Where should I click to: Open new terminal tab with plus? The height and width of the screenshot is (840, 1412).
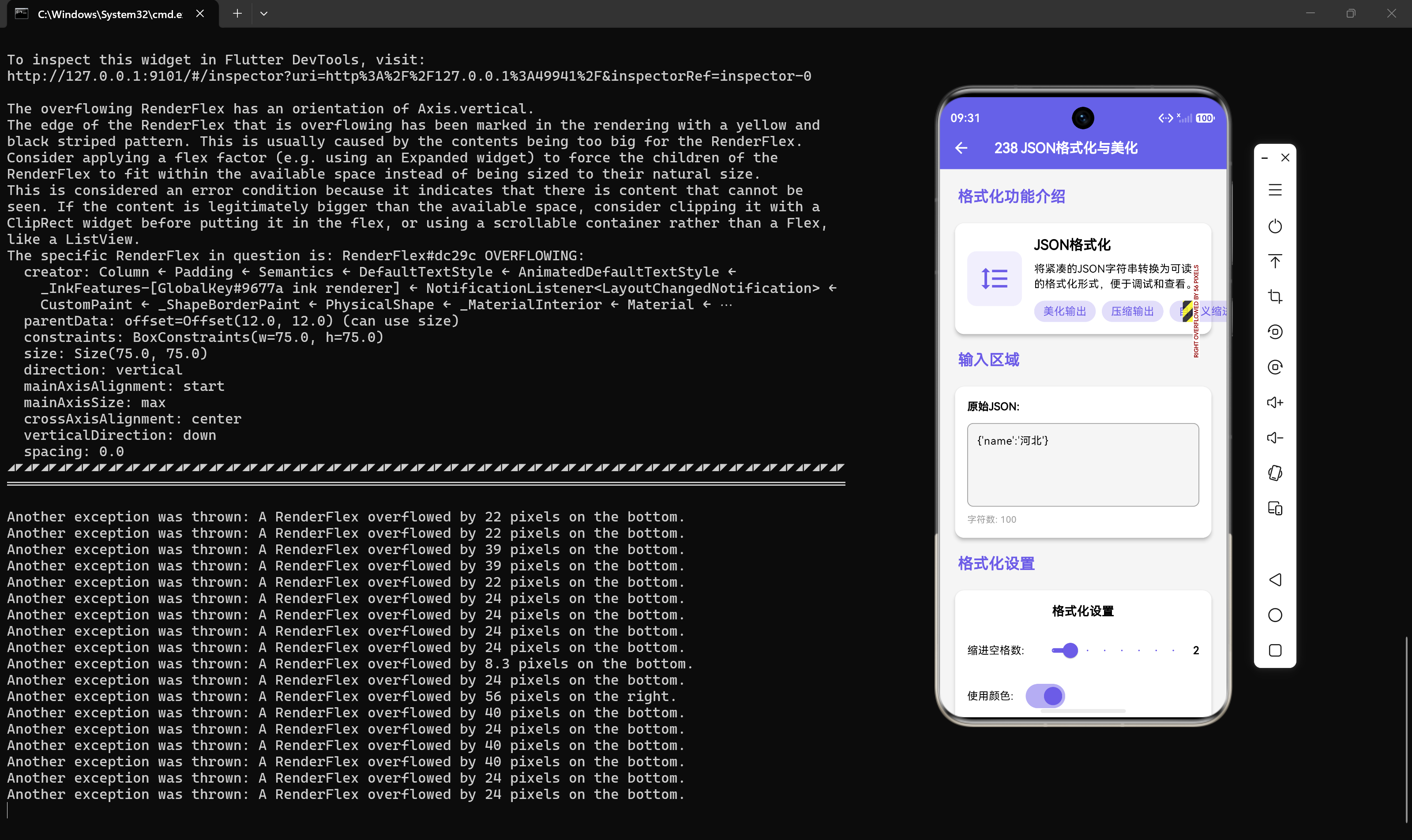237,14
